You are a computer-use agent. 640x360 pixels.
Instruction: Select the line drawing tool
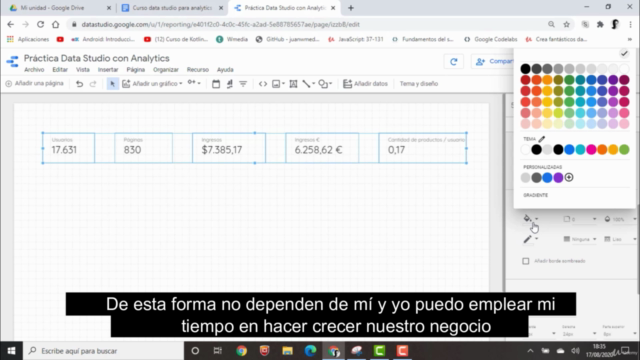point(306,84)
